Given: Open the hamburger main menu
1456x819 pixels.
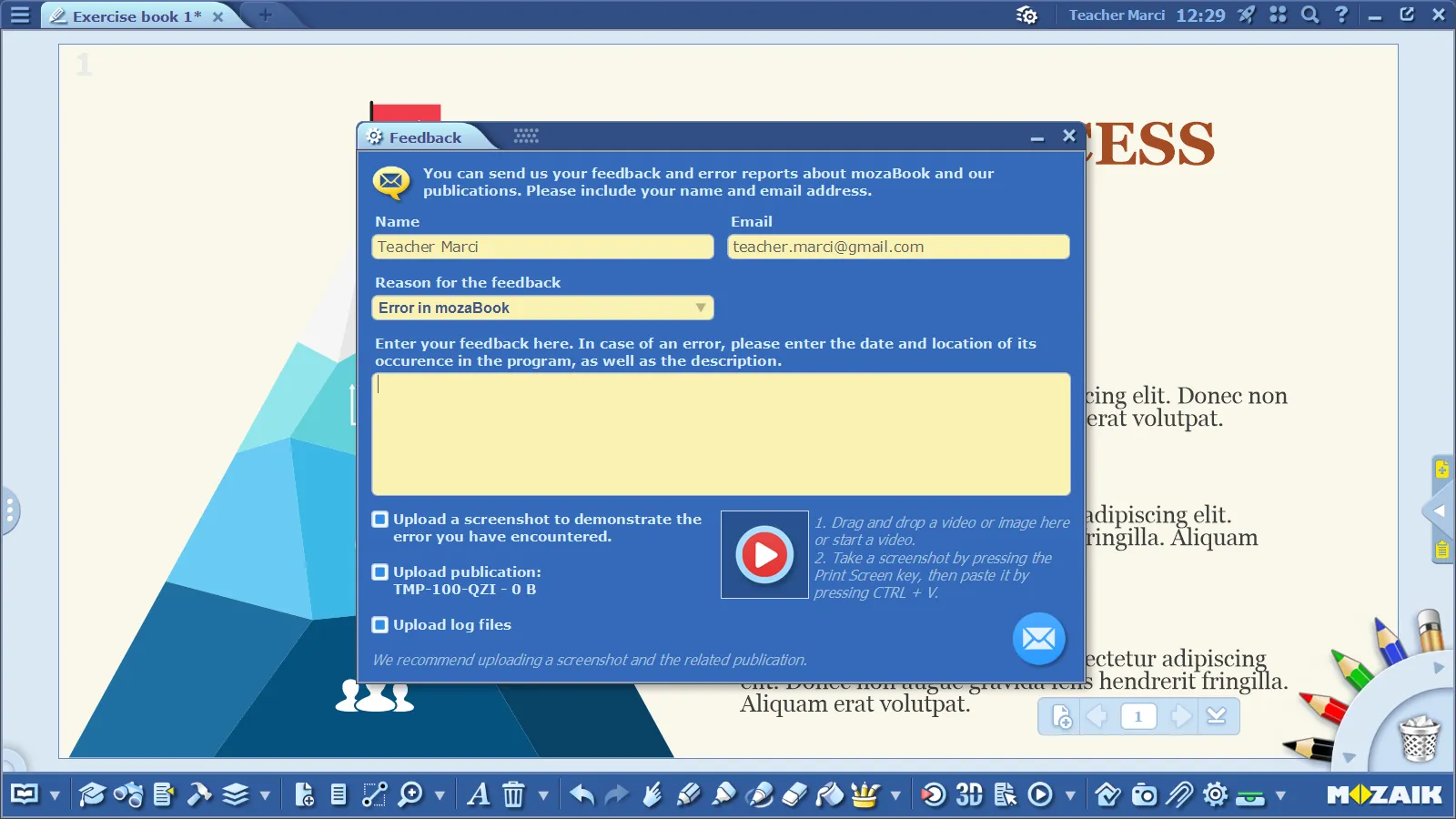Looking at the screenshot, I should (20, 15).
